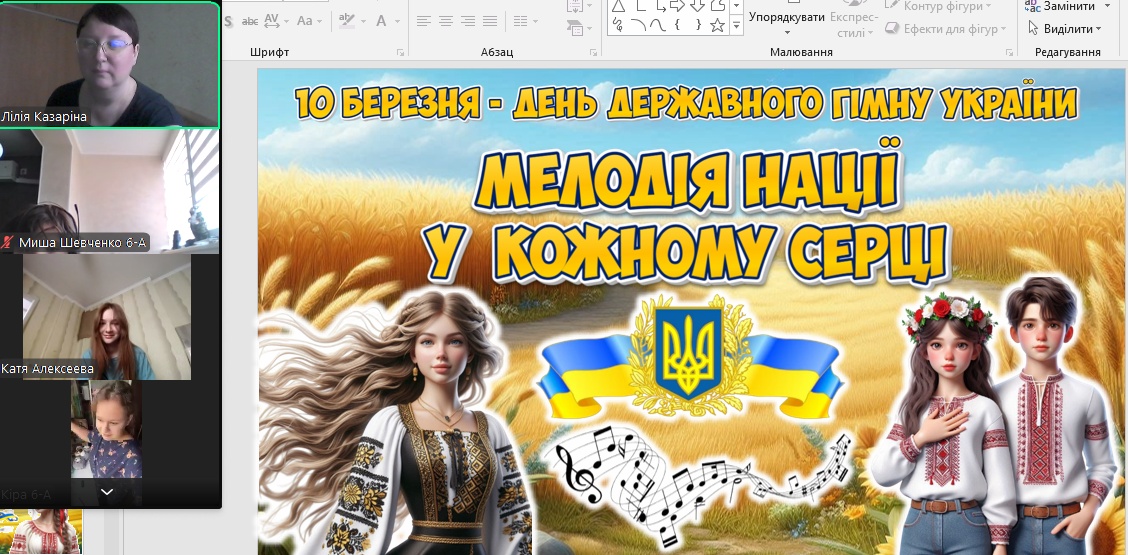Align text to the left

tap(424, 21)
